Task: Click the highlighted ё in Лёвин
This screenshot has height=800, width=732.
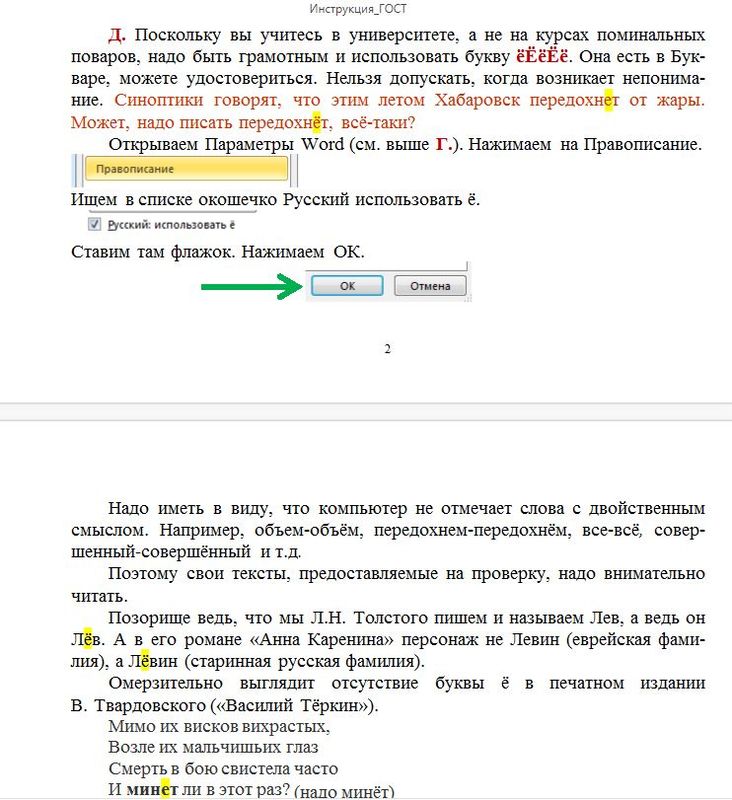Action: click(x=144, y=661)
